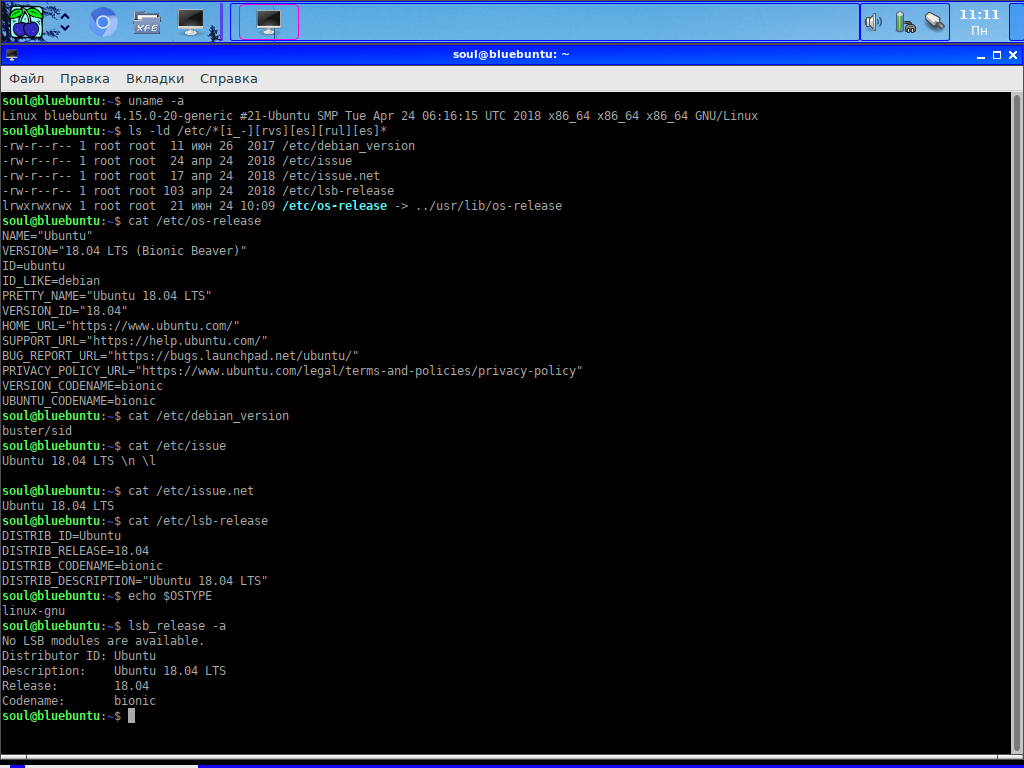The image size is (1024, 768).
Task: Click the BUG_REPORT_URL line
Action: [x=180, y=356]
